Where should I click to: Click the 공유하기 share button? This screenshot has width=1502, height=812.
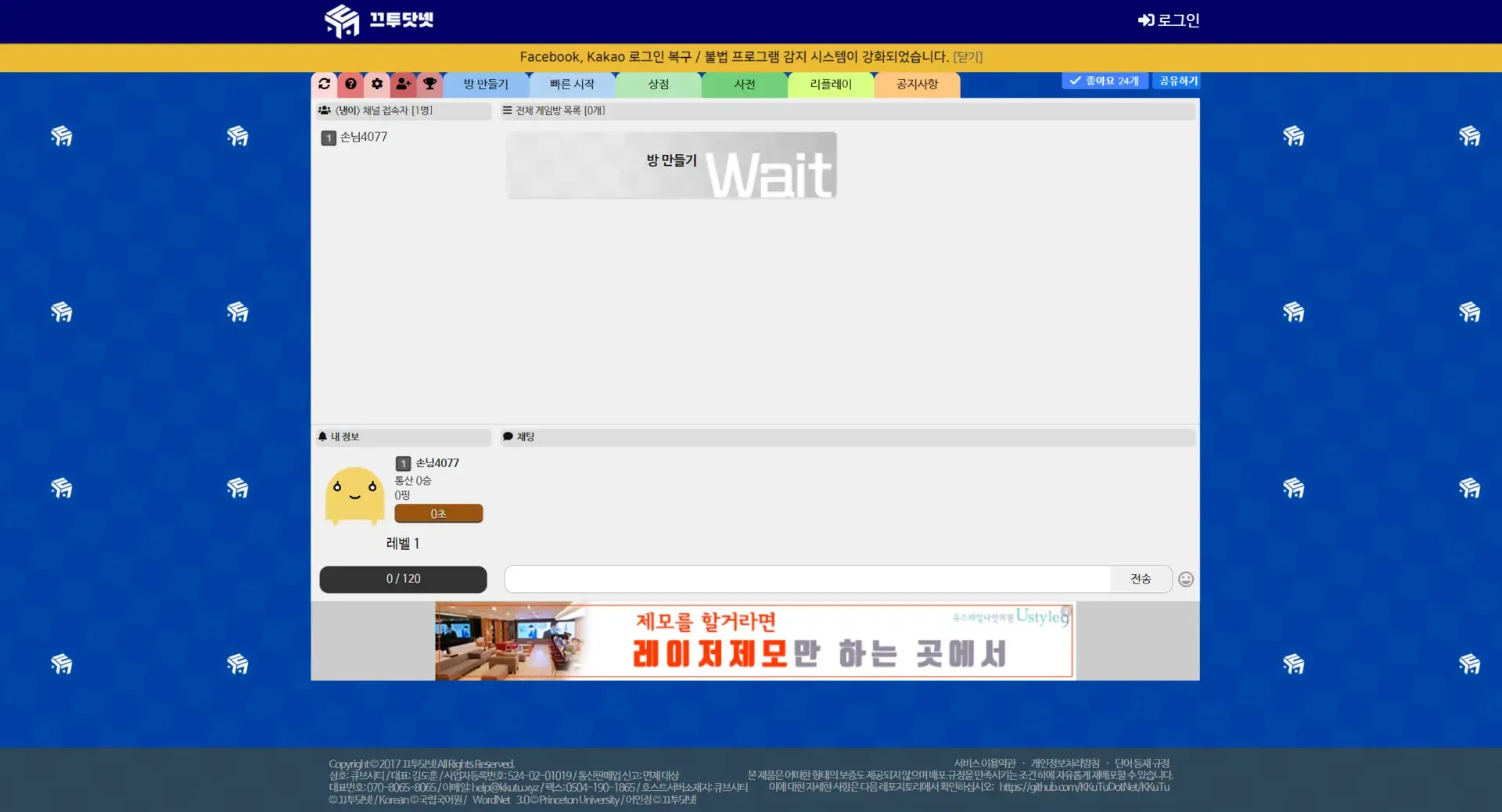click(x=1177, y=81)
